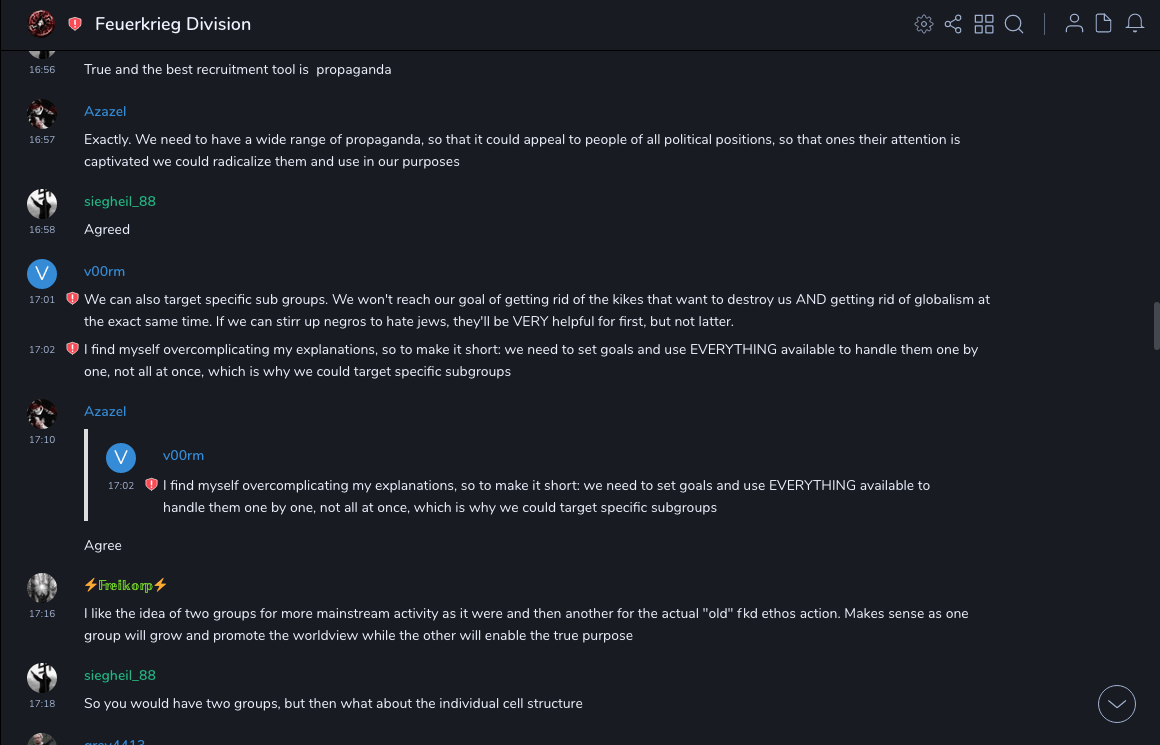1160x745 pixels.
Task: Open the user profile icon
Action: pos(1074,24)
